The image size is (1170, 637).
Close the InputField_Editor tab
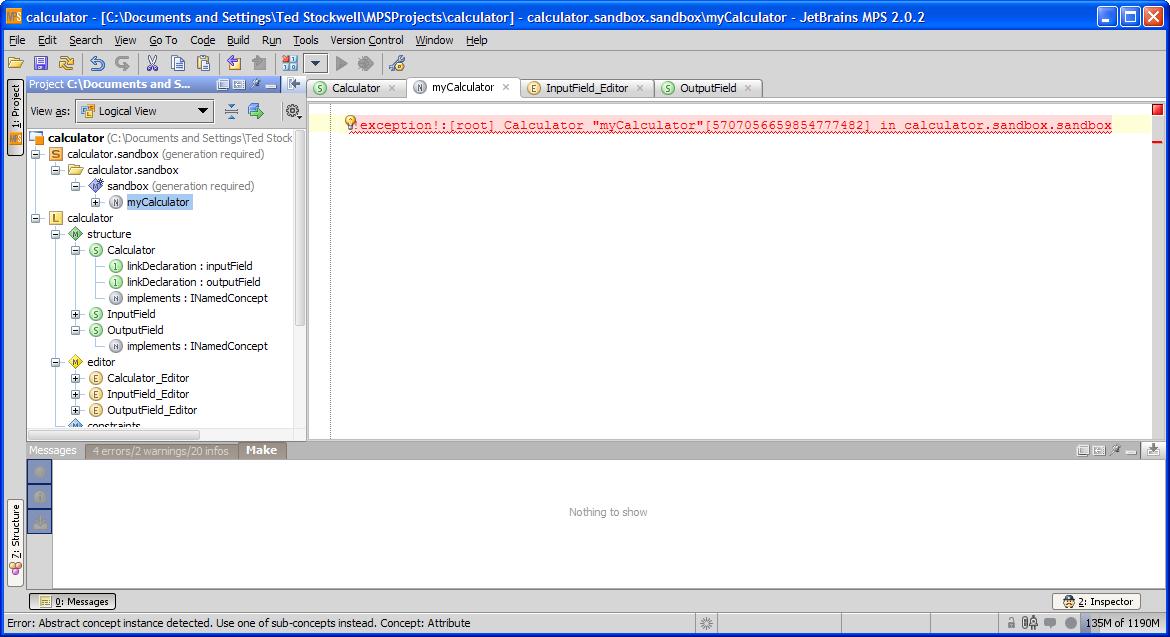pyautogui.click(x=639, y=88)
